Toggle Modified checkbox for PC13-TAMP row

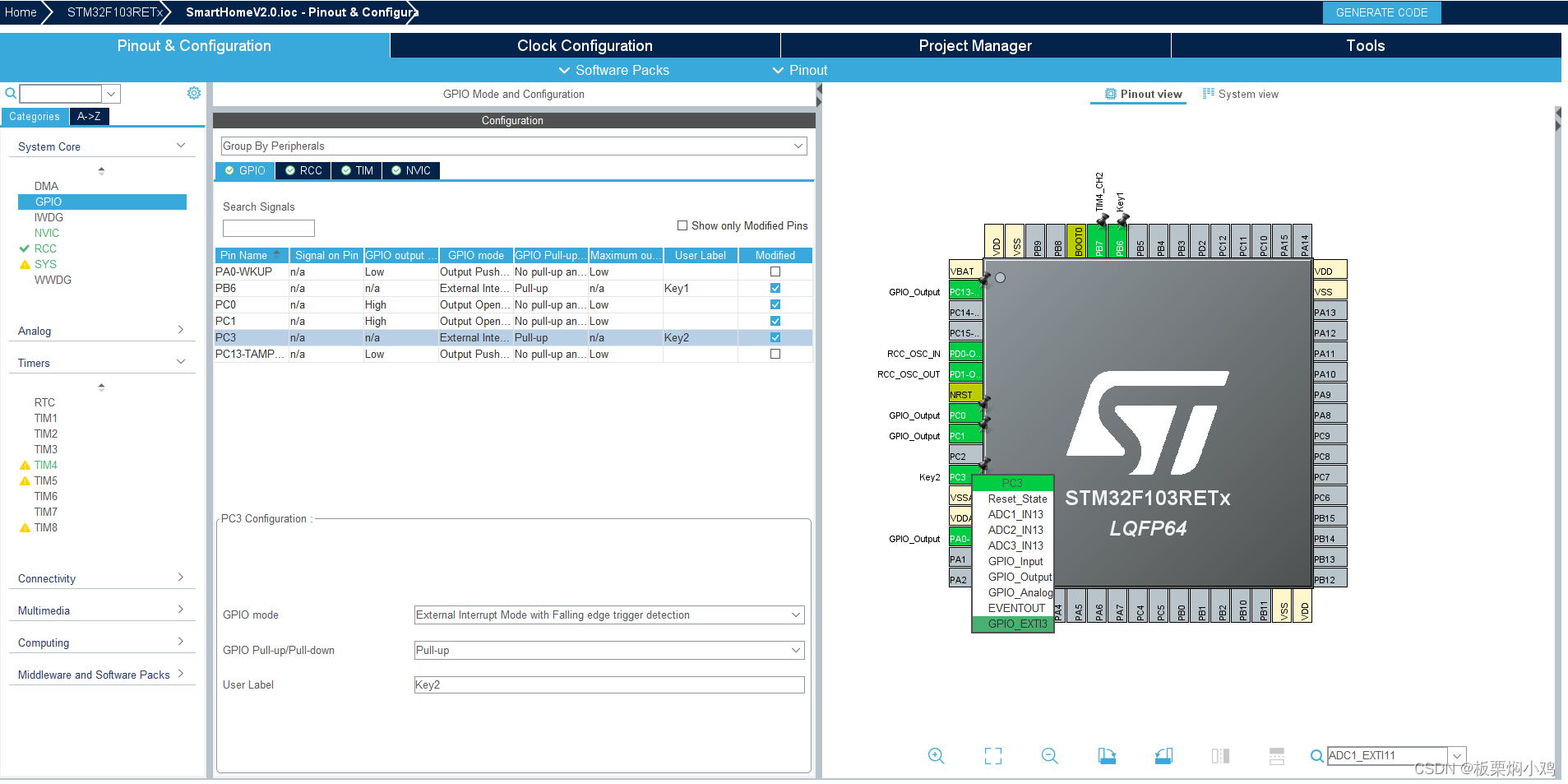(x=775, y=354)
